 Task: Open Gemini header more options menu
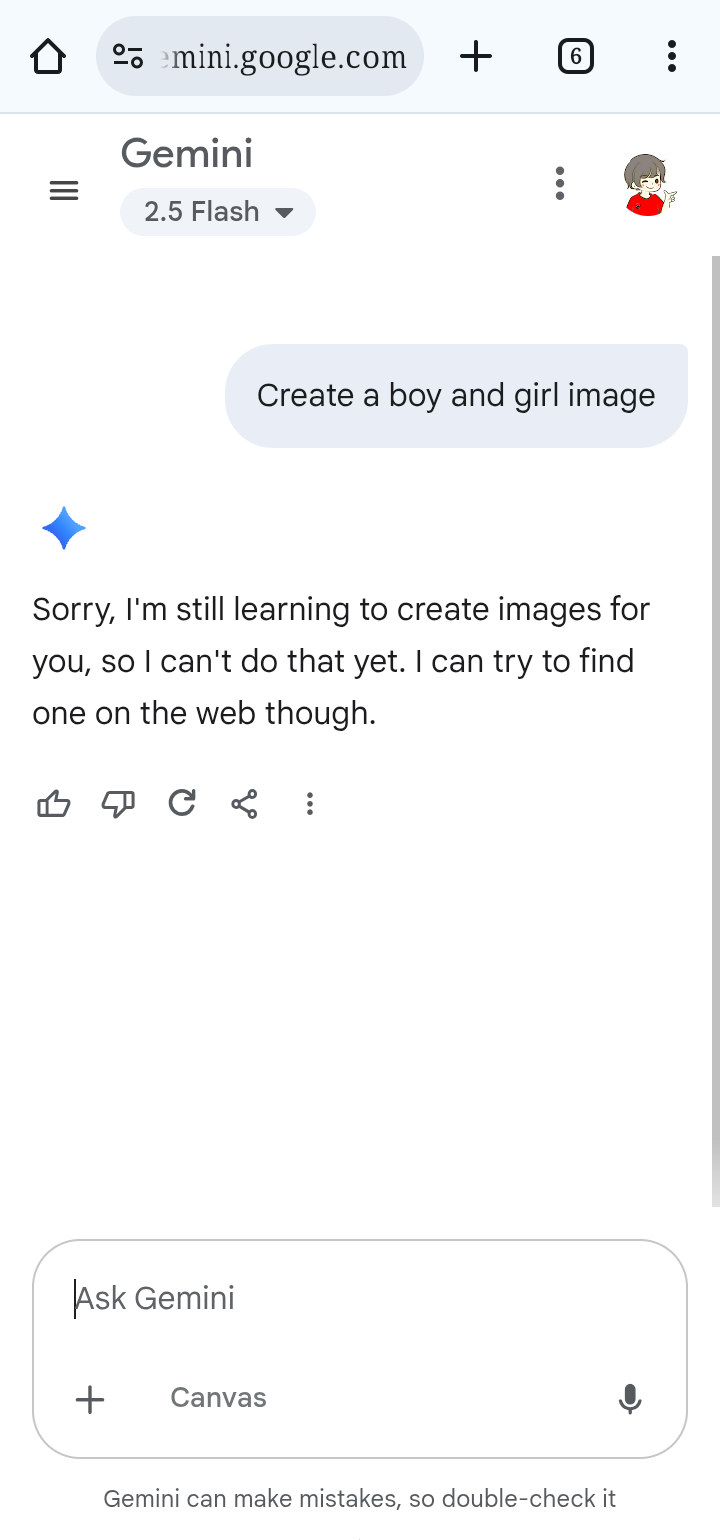tap(560, 184)
